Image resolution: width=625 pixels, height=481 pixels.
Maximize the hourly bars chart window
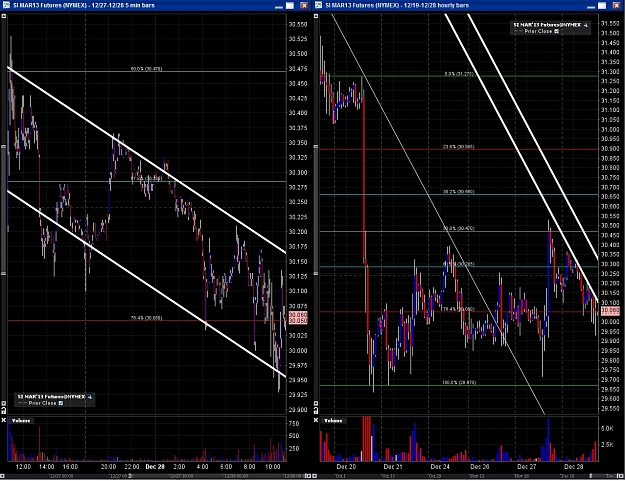pyautogui.click(x=602, y=6)
